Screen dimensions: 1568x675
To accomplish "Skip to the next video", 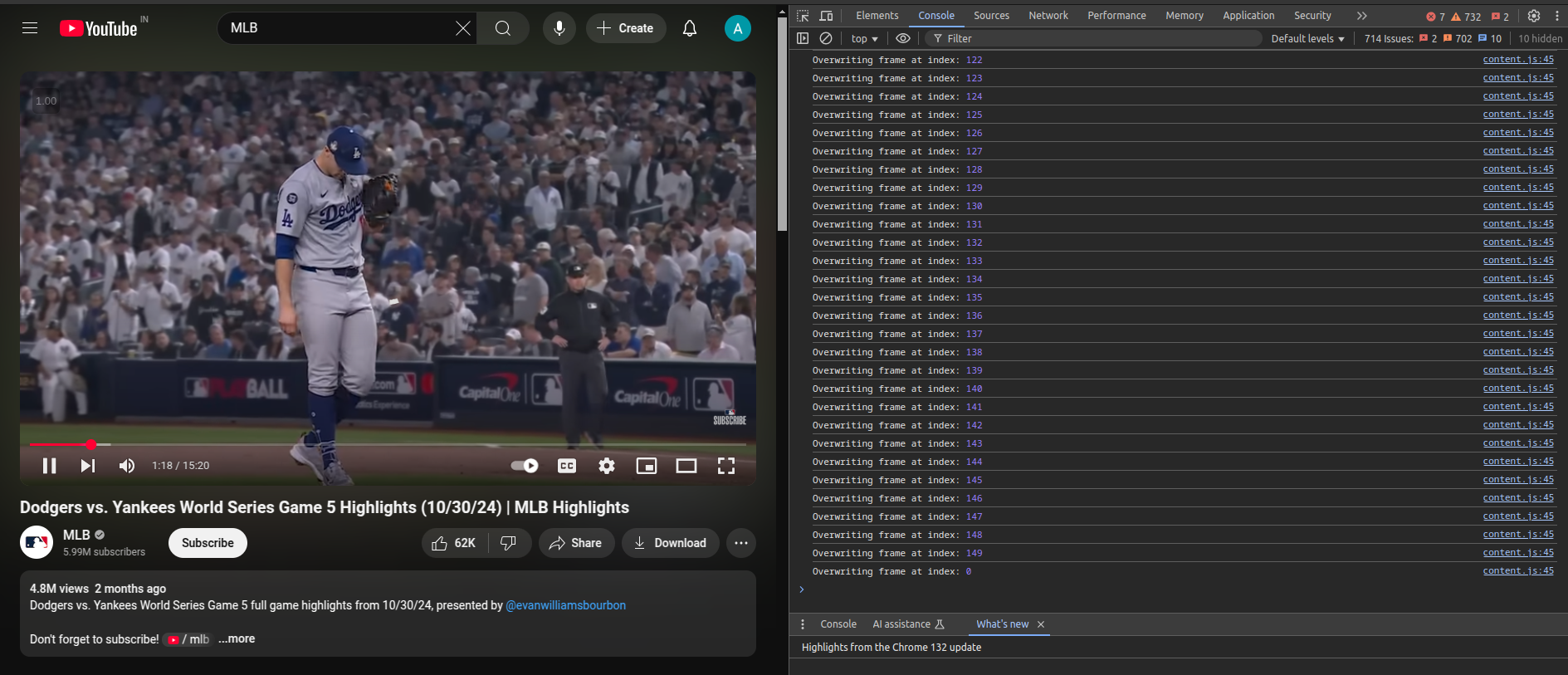I will 88,466.
